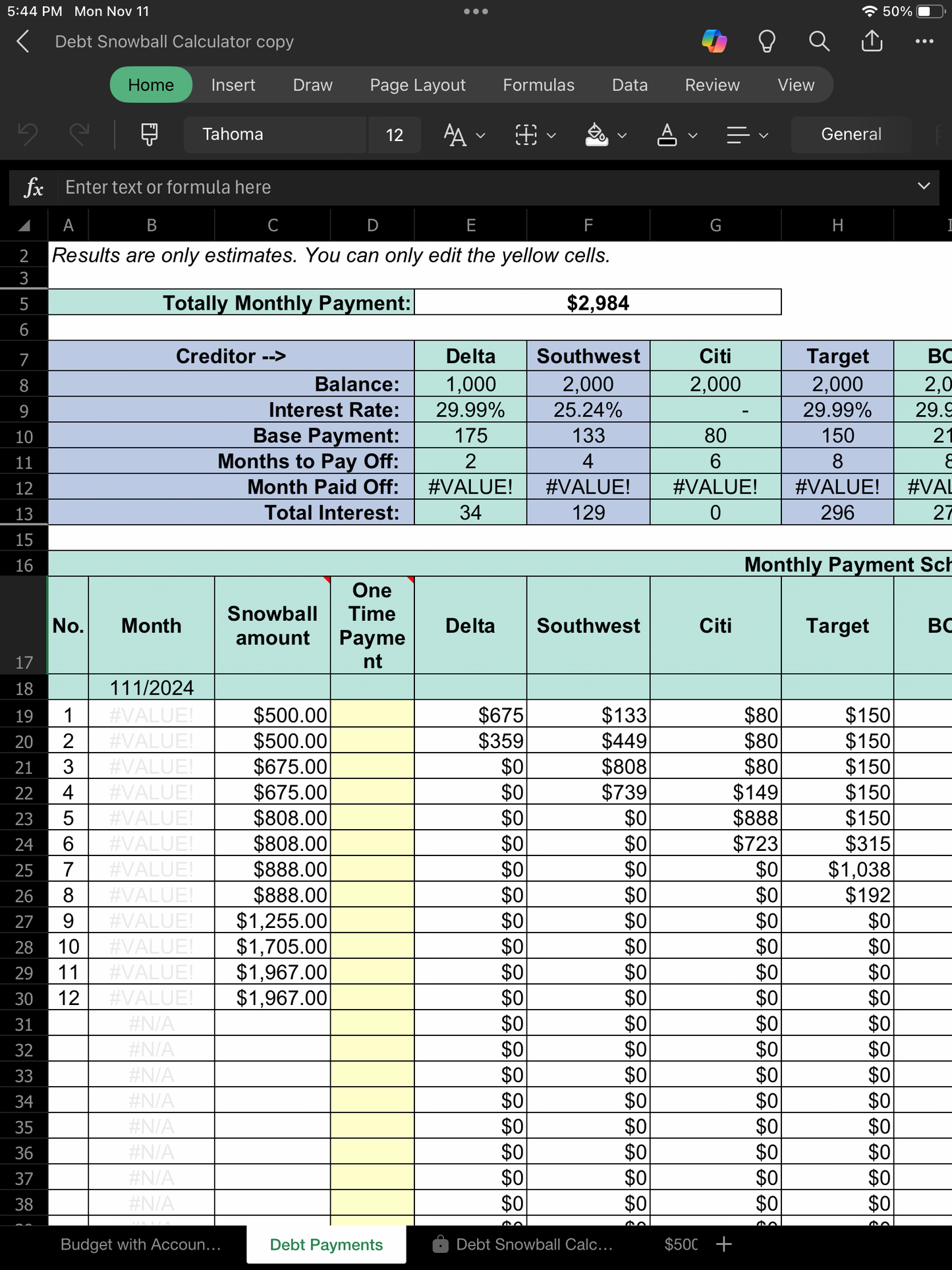Open the font size 12 box
This screenshot has width=952, height=1270.
[x=394, y=134]
